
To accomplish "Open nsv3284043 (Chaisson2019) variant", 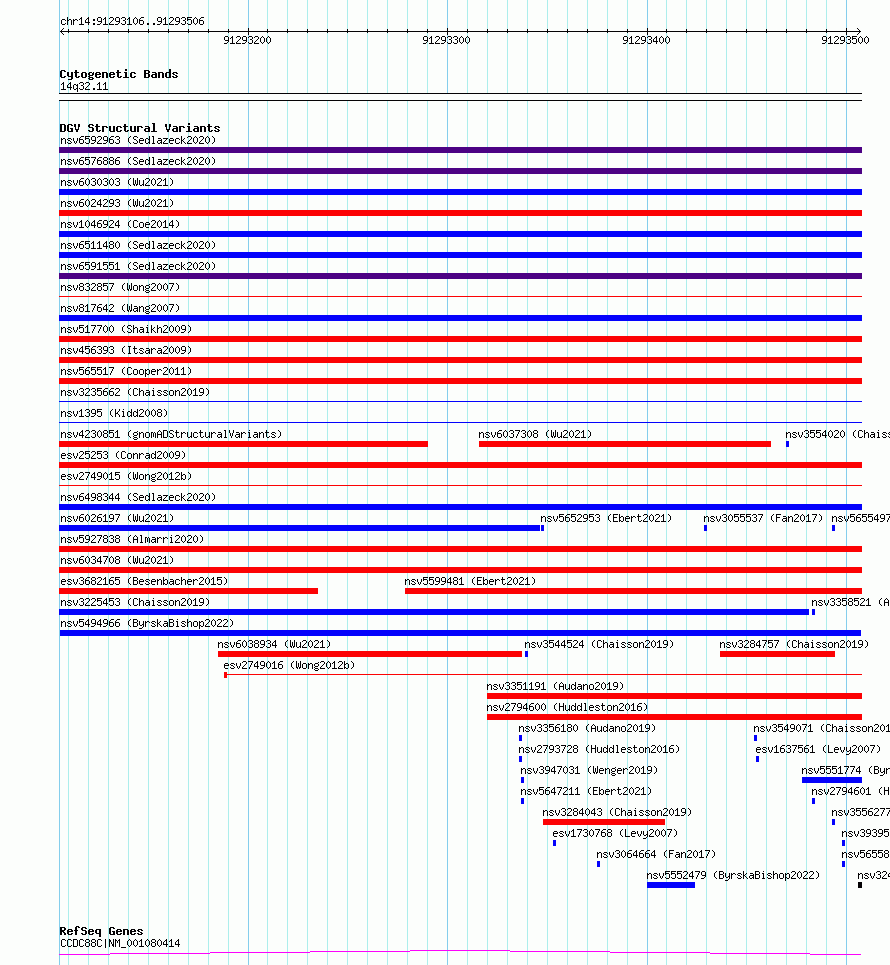I will [617, 812].
